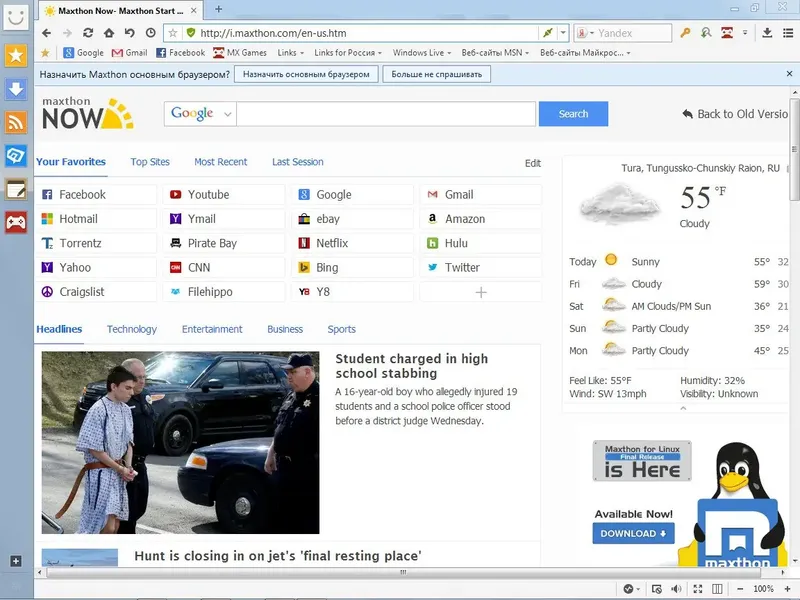The height and width of the screenshot is (600, 800).
Task: Expand the address bar dropdown arrow
Action: click(563, 33)
